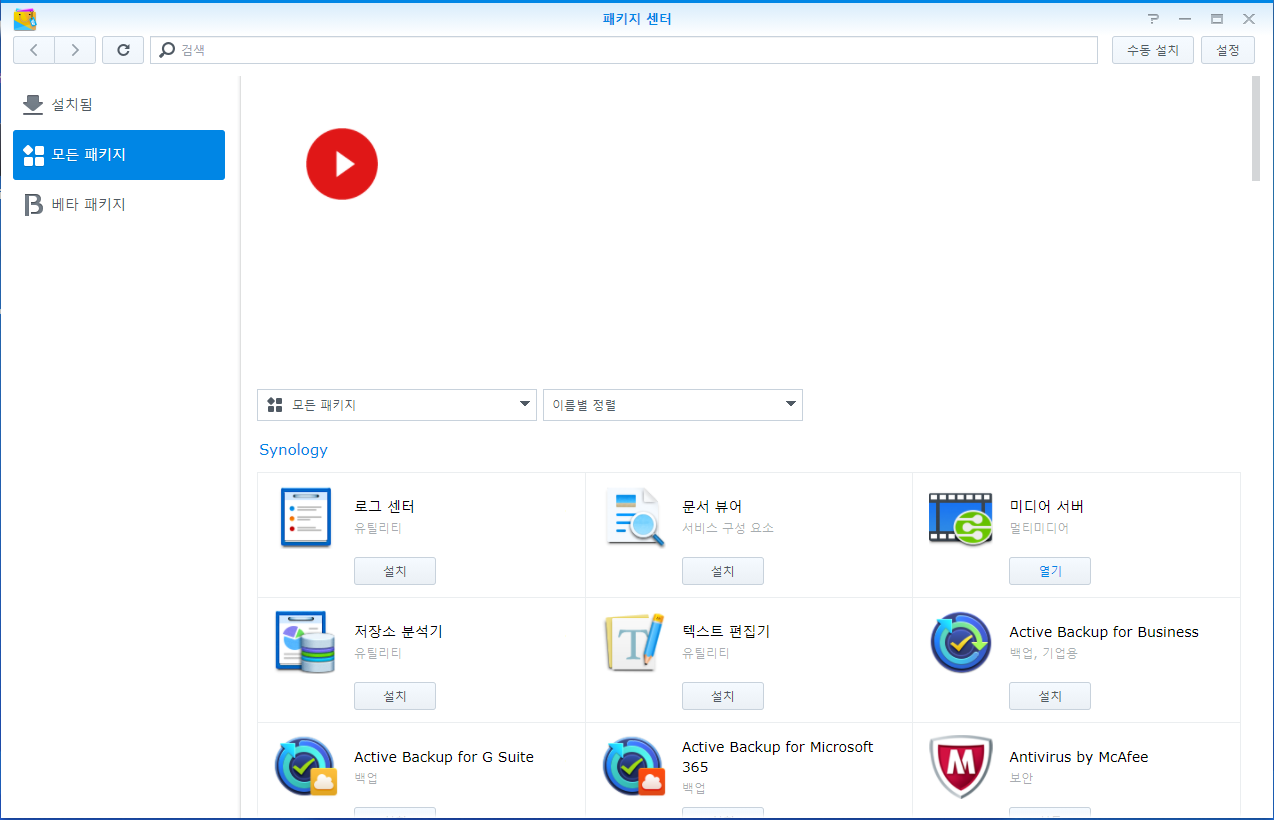The image size is (1274, 820).
Task: Go back with the left arrow button
Action: (x=34, y=50)
